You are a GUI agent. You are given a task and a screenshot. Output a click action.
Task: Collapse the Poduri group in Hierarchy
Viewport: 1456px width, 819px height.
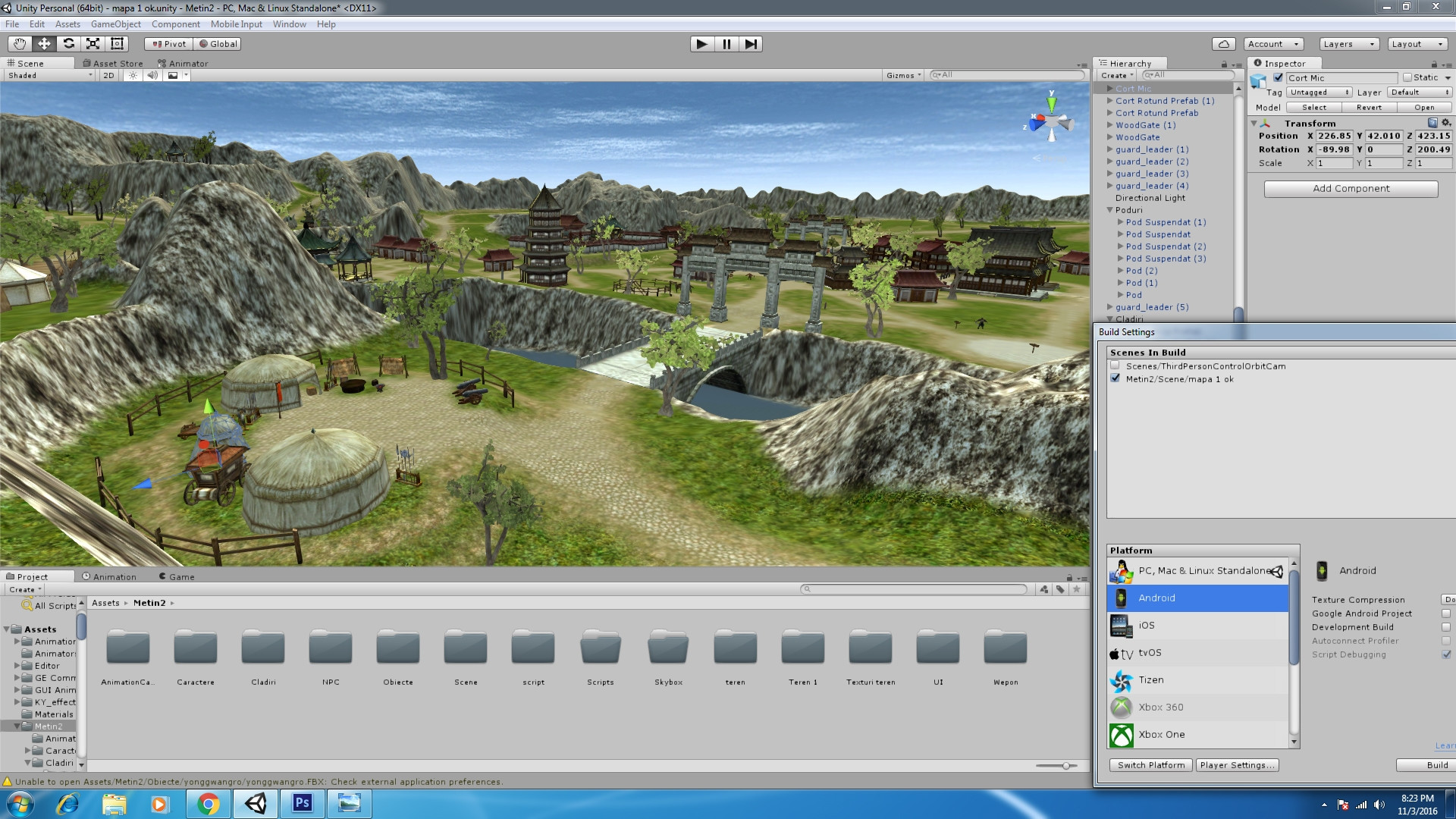click(1109, 210)
